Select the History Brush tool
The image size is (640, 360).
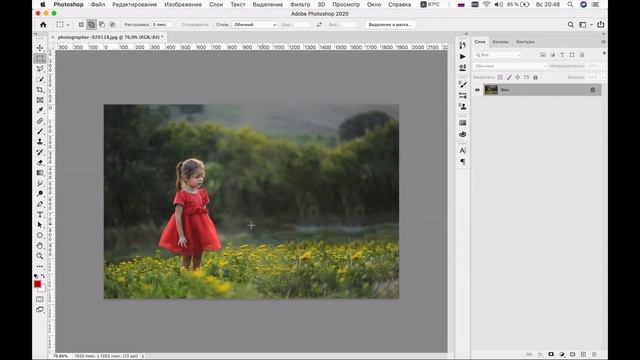(x=40, y=152)
